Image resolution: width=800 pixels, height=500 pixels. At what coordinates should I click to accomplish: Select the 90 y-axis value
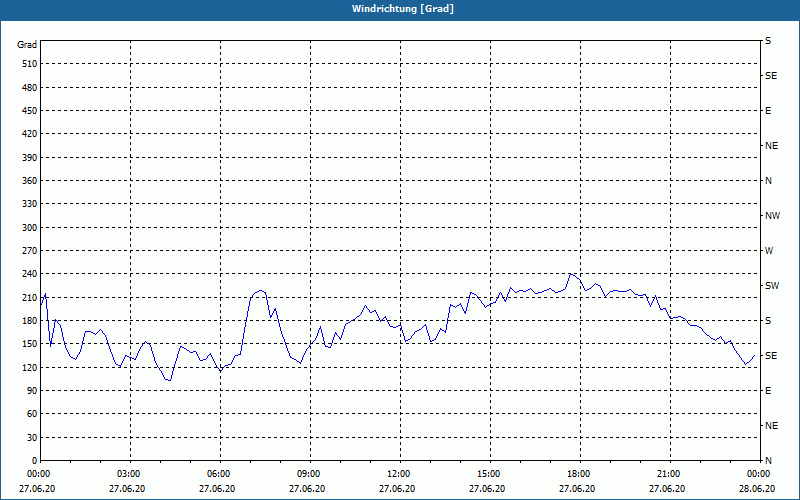point(32,391)
